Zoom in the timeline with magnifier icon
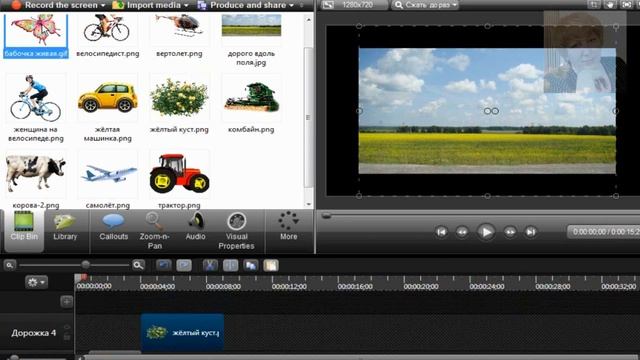Viewport: 640px width, 360px height. pyautogui.click(x=138, y=265)
